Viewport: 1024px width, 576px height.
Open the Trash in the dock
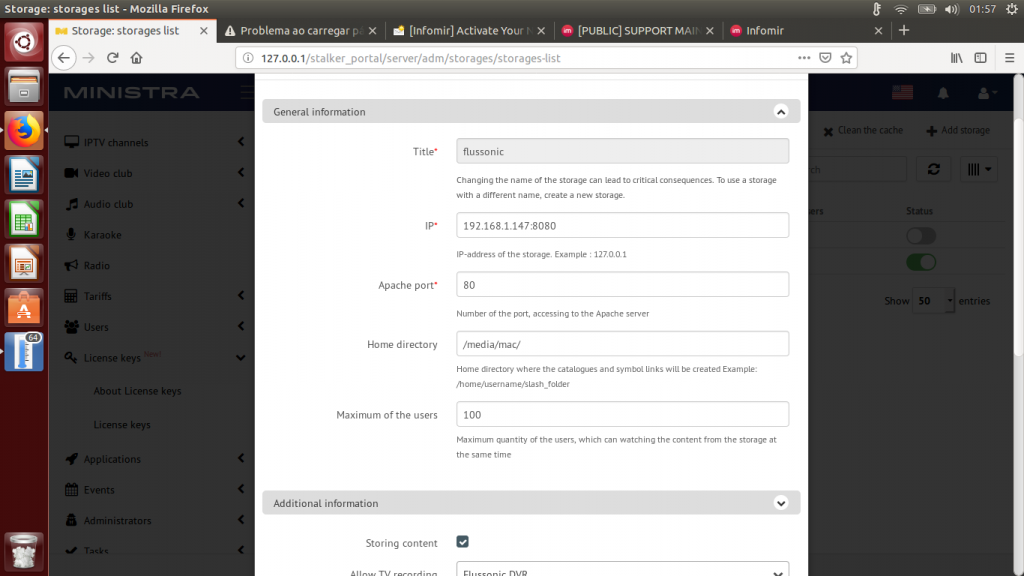tap(24, 551)
